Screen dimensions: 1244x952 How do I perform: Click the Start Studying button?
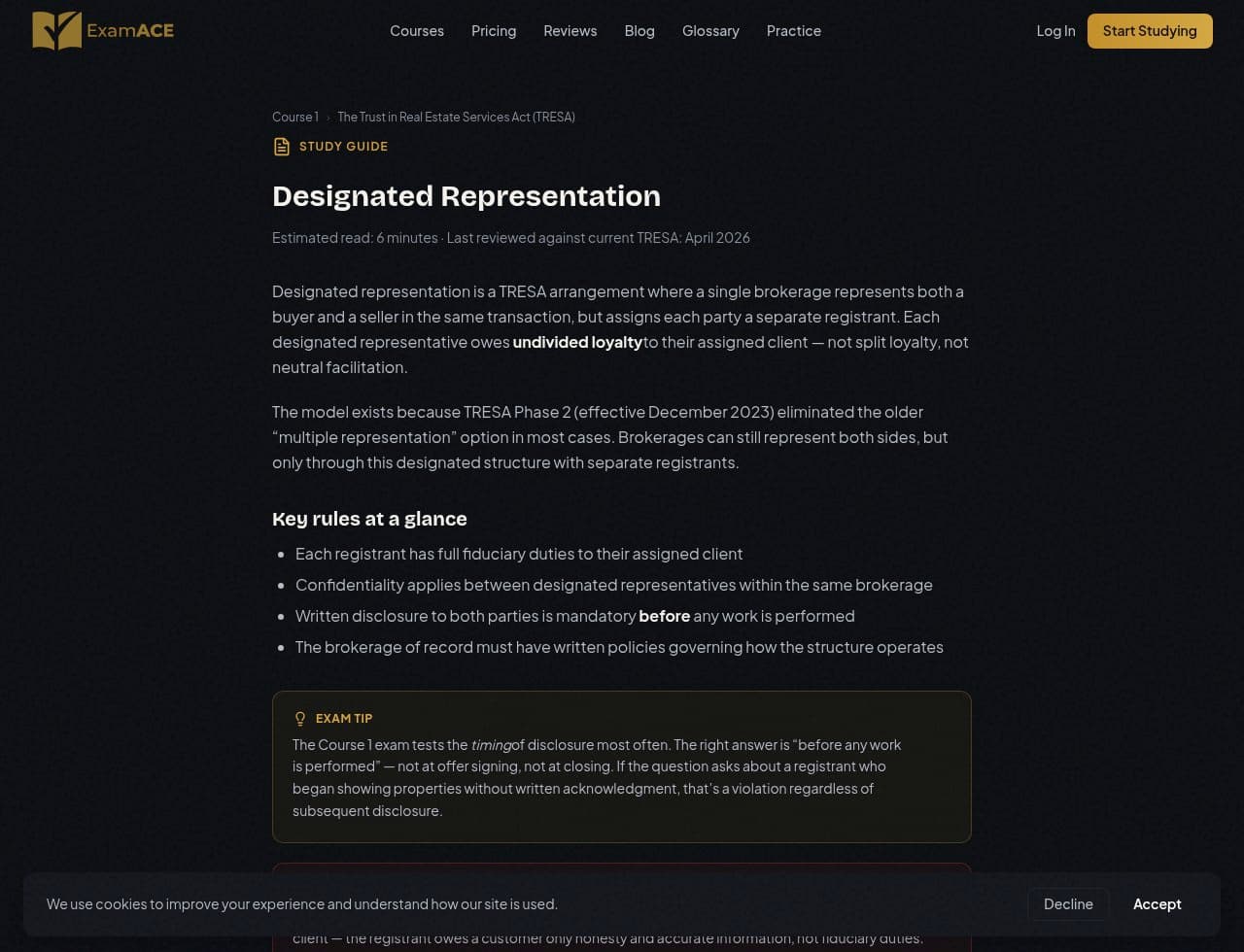pos(1150,31)
